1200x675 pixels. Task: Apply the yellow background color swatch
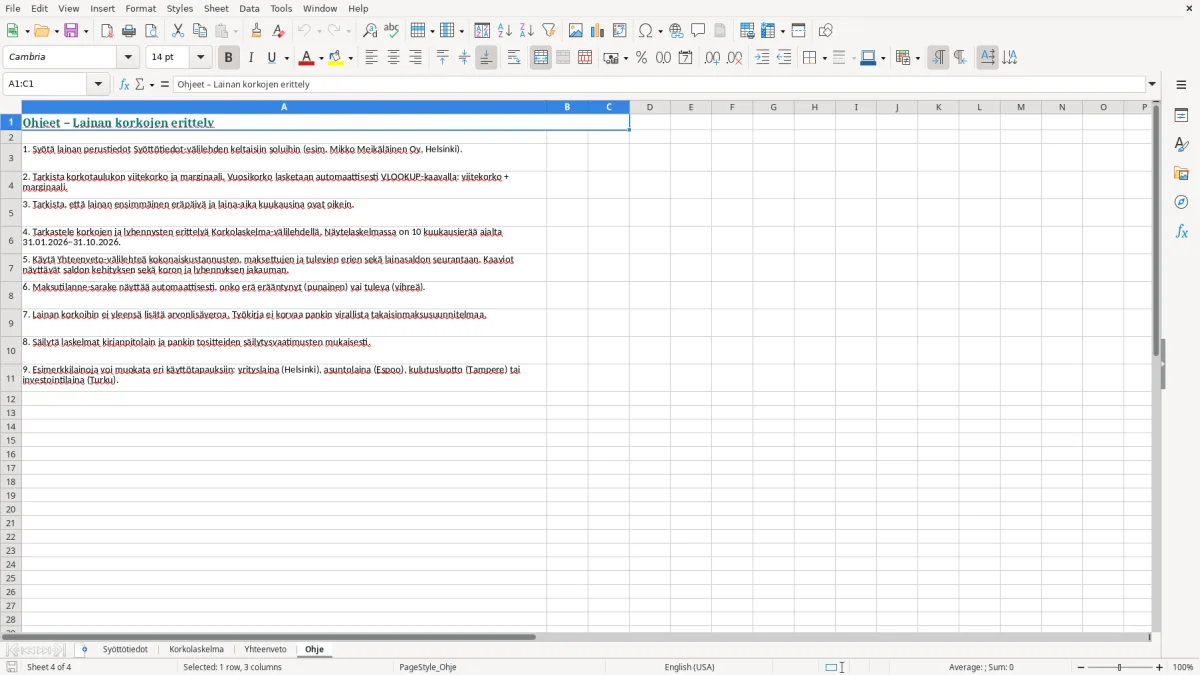click(x=336, y=58)
